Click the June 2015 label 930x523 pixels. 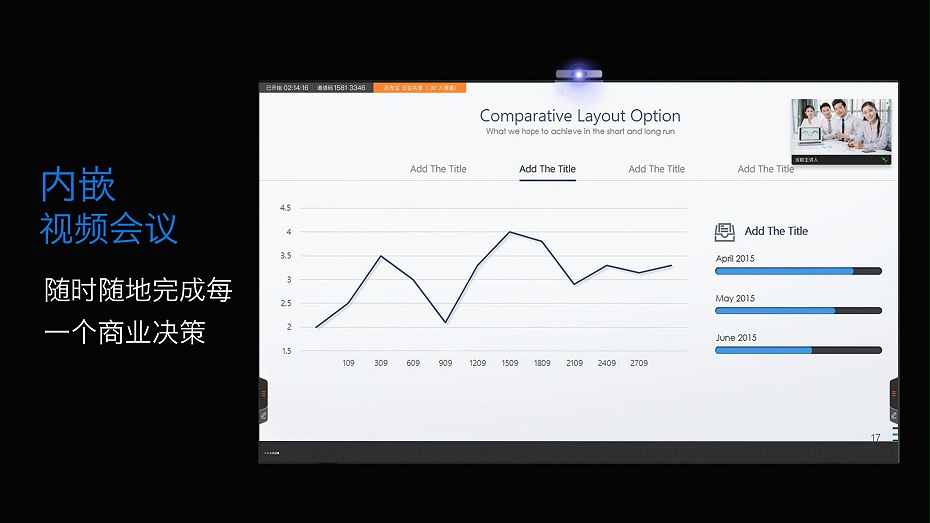pyautogui.click(x=735, y=337)
